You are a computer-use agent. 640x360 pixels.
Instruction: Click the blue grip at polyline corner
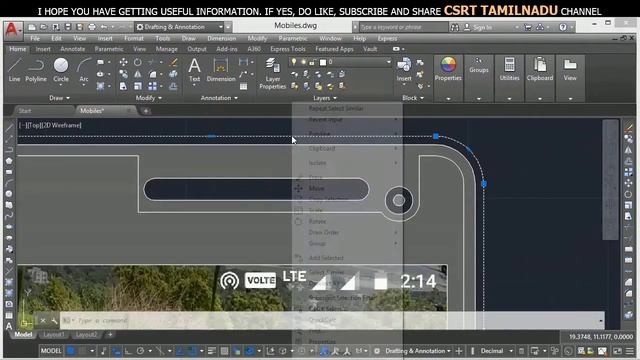point(436,136)
